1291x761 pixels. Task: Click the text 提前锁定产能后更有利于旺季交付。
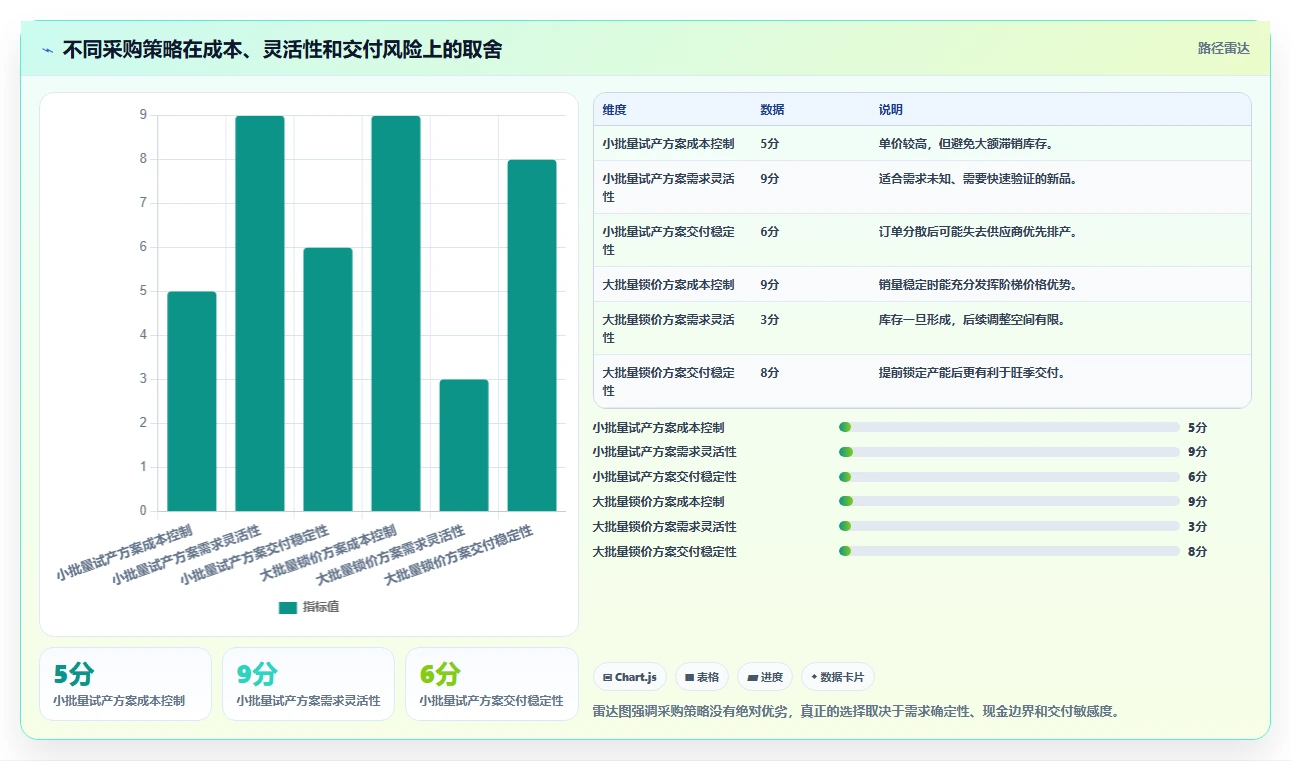[x=972, y=372]
